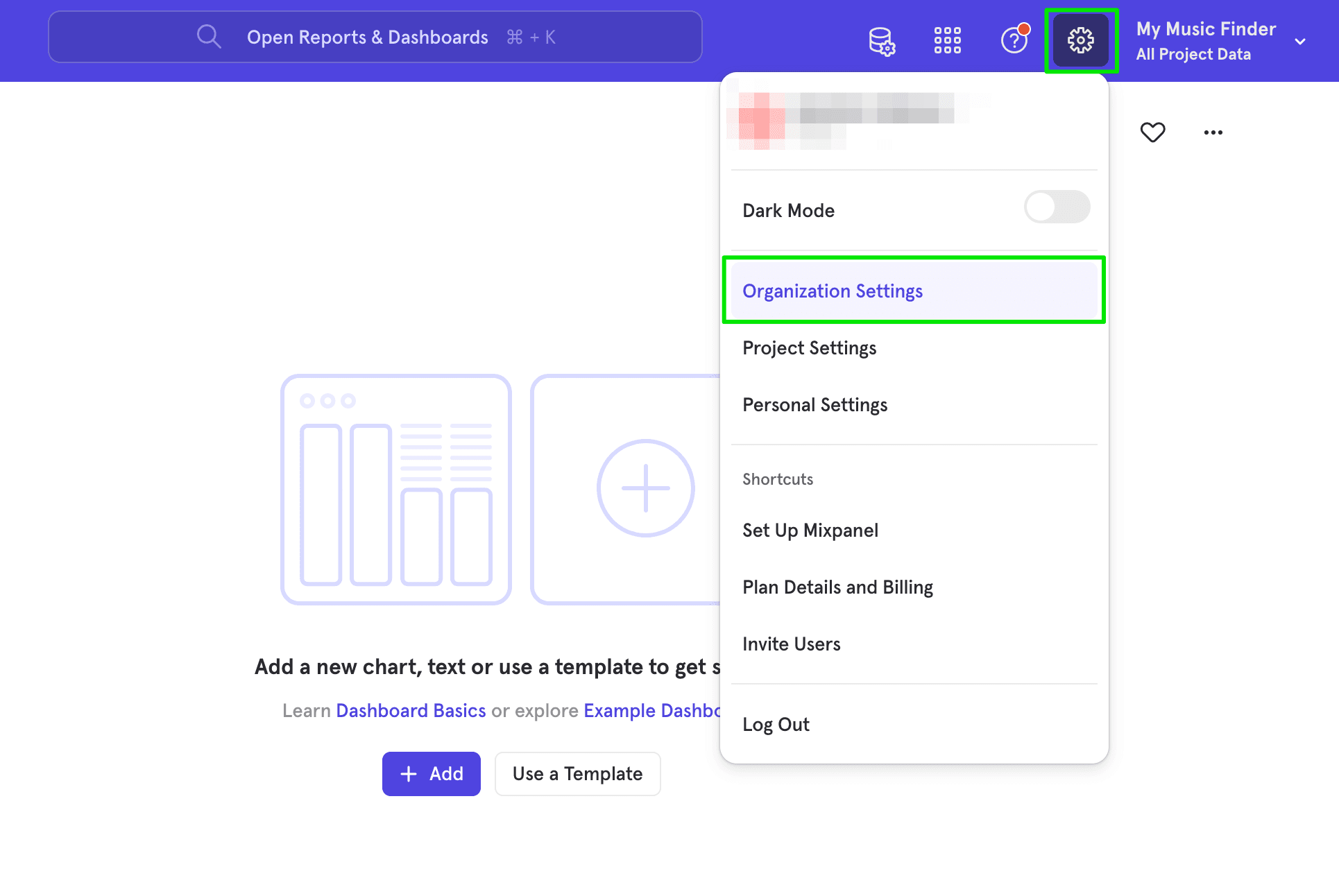Open the Dashboard Basics link
The height and width of the screenshot is (896, 1339).
[x=410, y=710]
